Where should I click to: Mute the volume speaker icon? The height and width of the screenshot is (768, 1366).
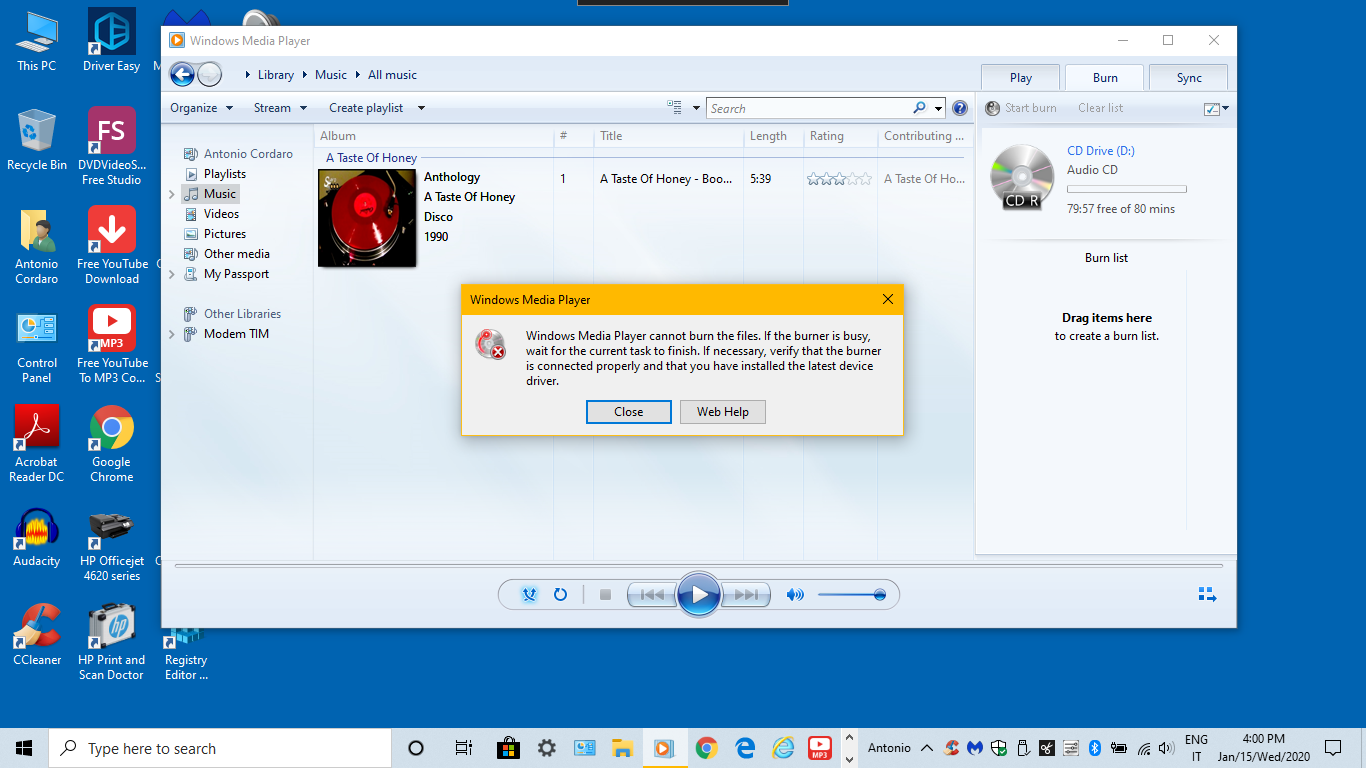coord(795,594)
